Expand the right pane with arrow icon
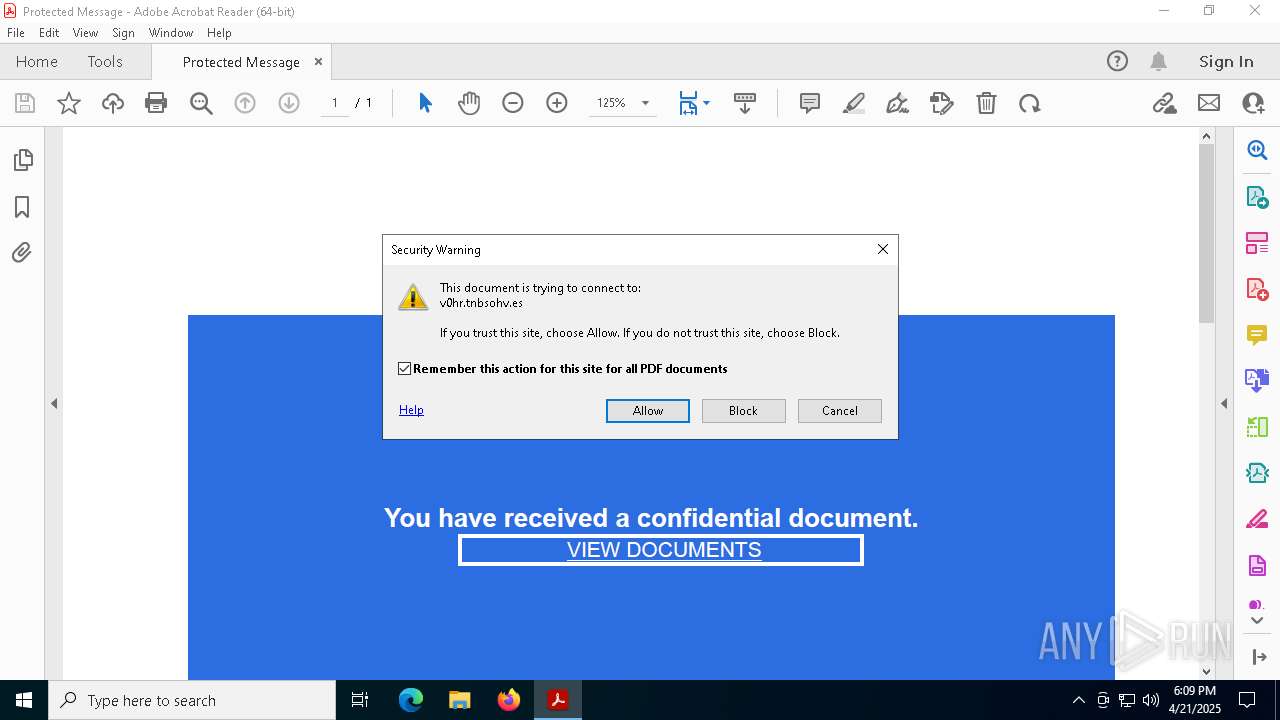Screen dimensions: 1280x720 1259,657
